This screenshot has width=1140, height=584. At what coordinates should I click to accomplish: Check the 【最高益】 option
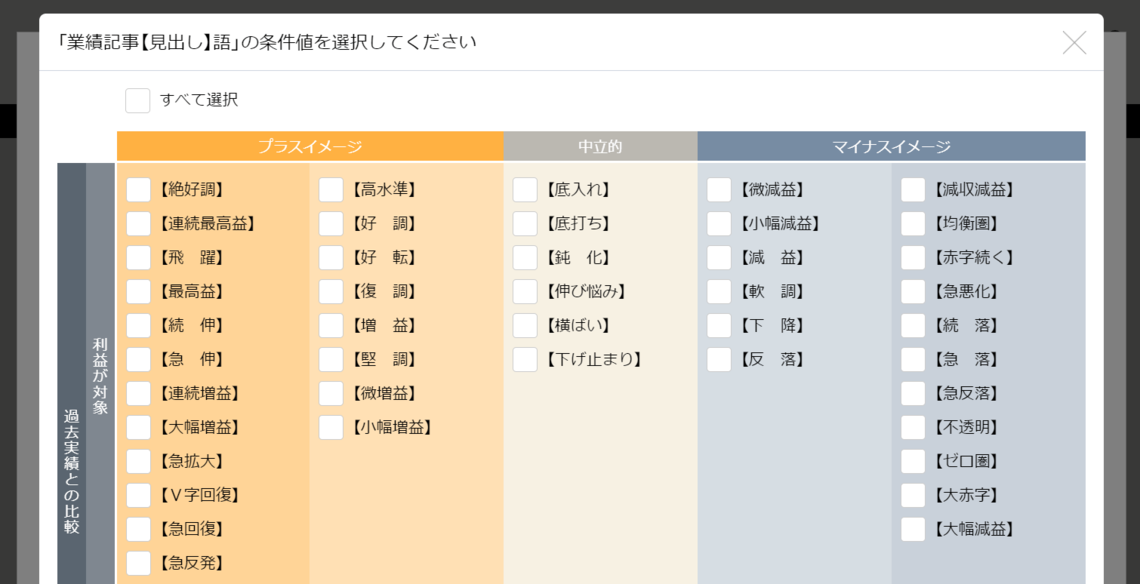[x=138, y=292]
